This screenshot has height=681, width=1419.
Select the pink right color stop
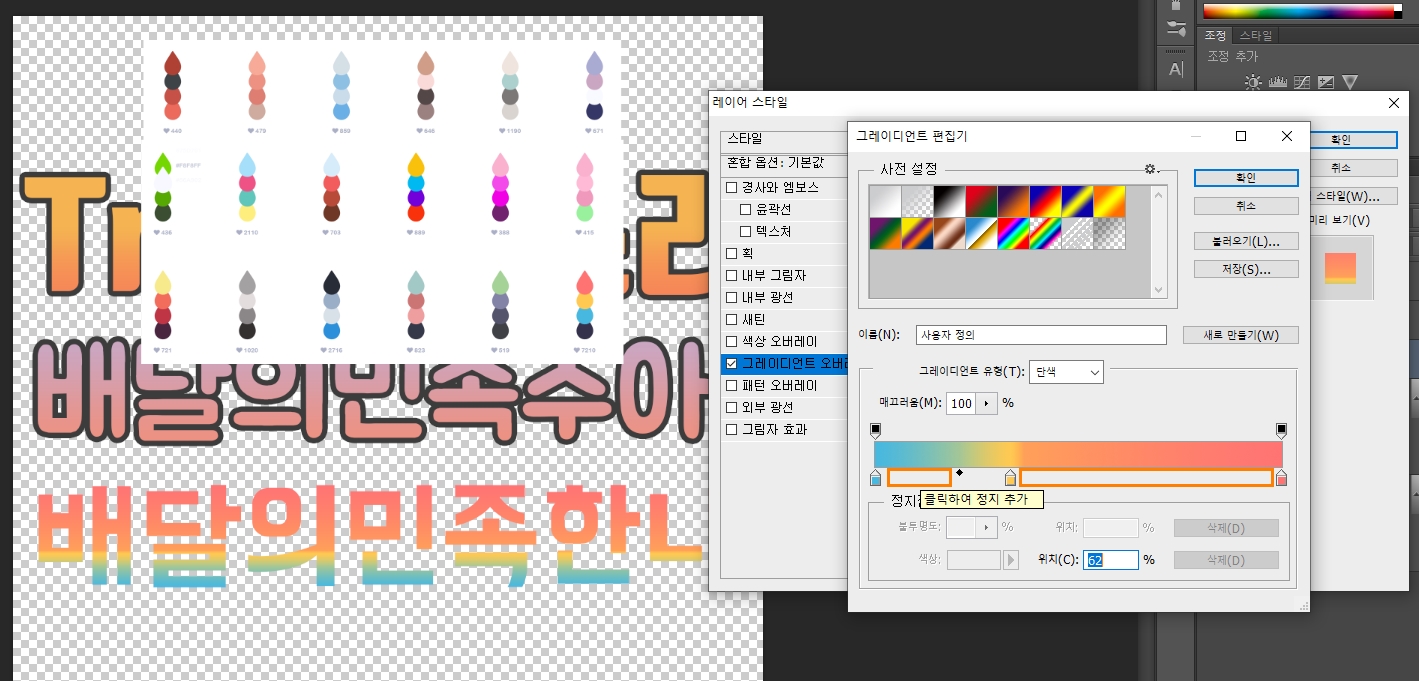[1281, 478]
